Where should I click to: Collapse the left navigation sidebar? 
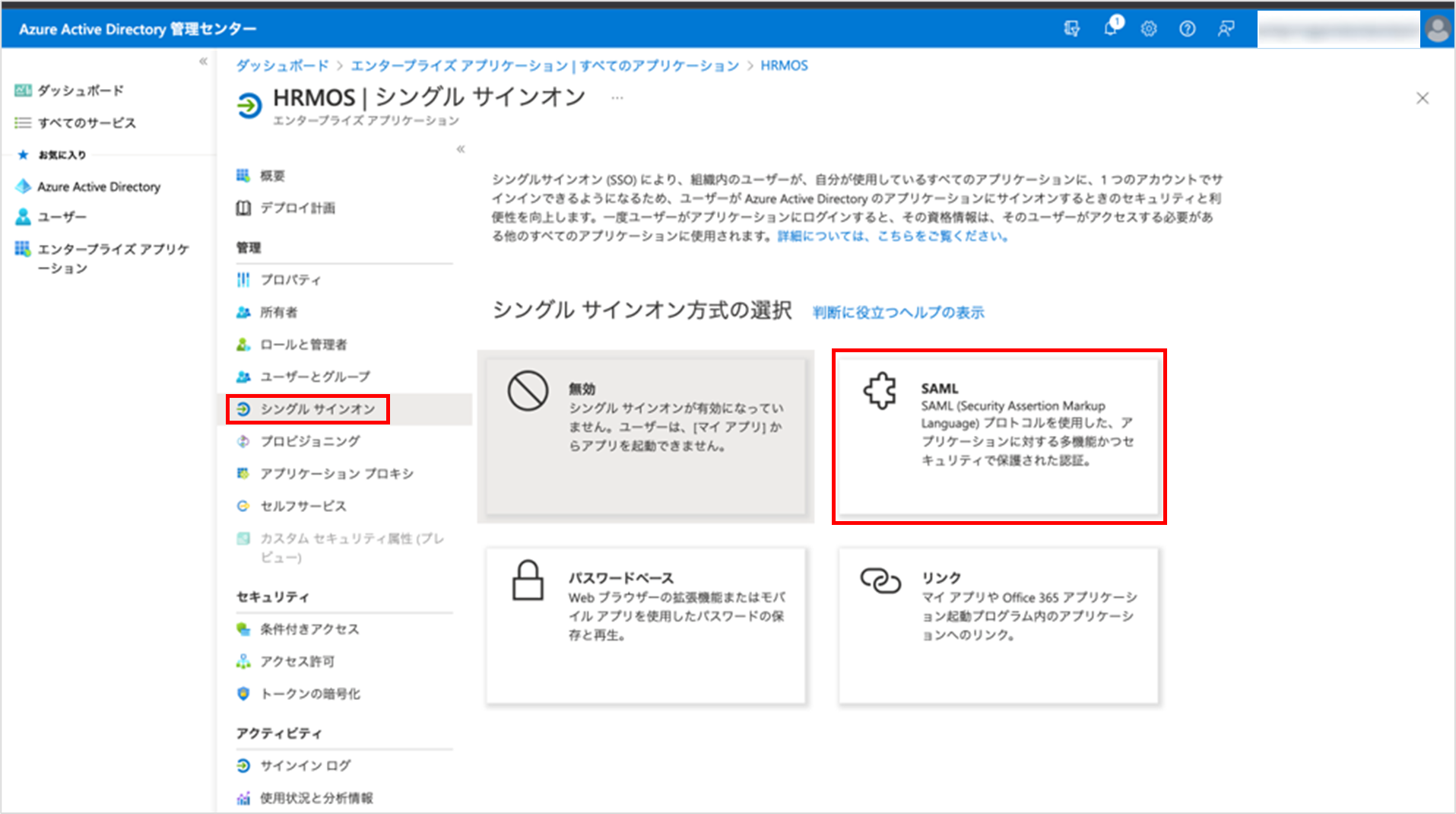coord(203,62)
